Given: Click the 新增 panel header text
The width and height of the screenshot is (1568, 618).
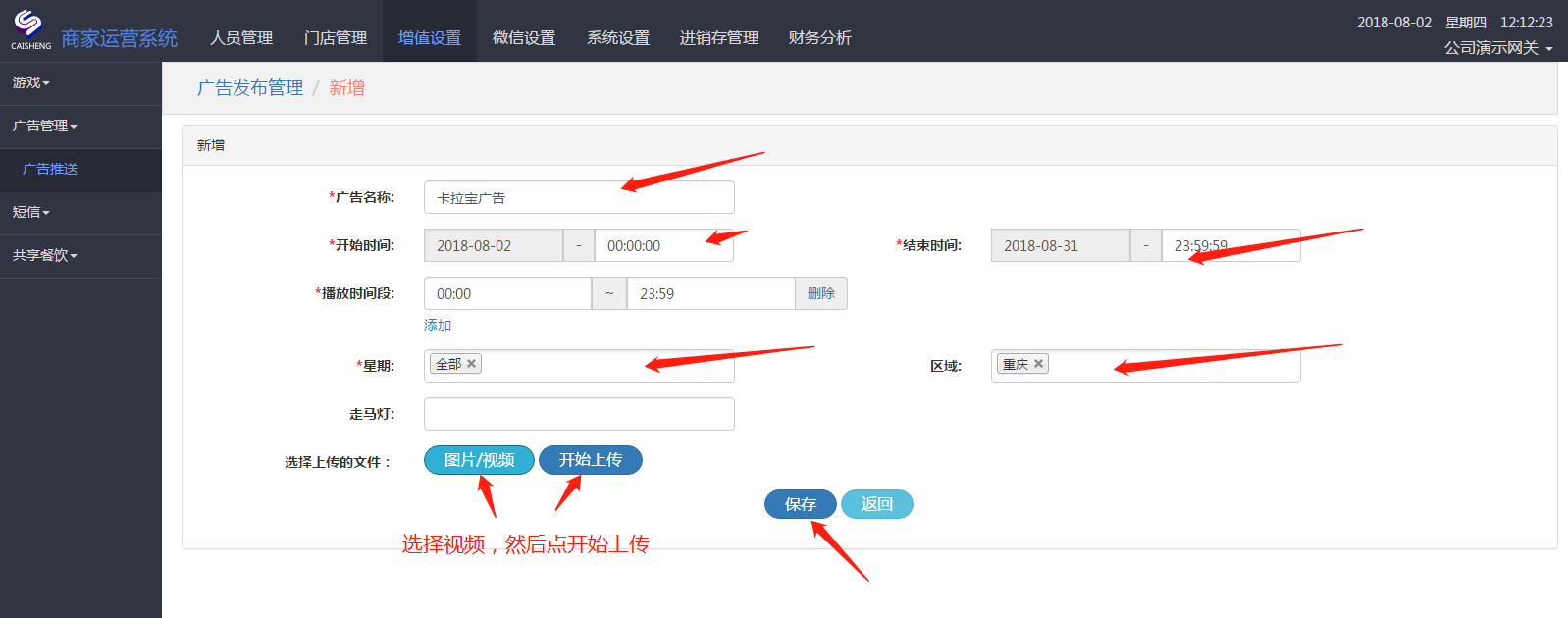Looking at the screenshot, I should 211,145.
